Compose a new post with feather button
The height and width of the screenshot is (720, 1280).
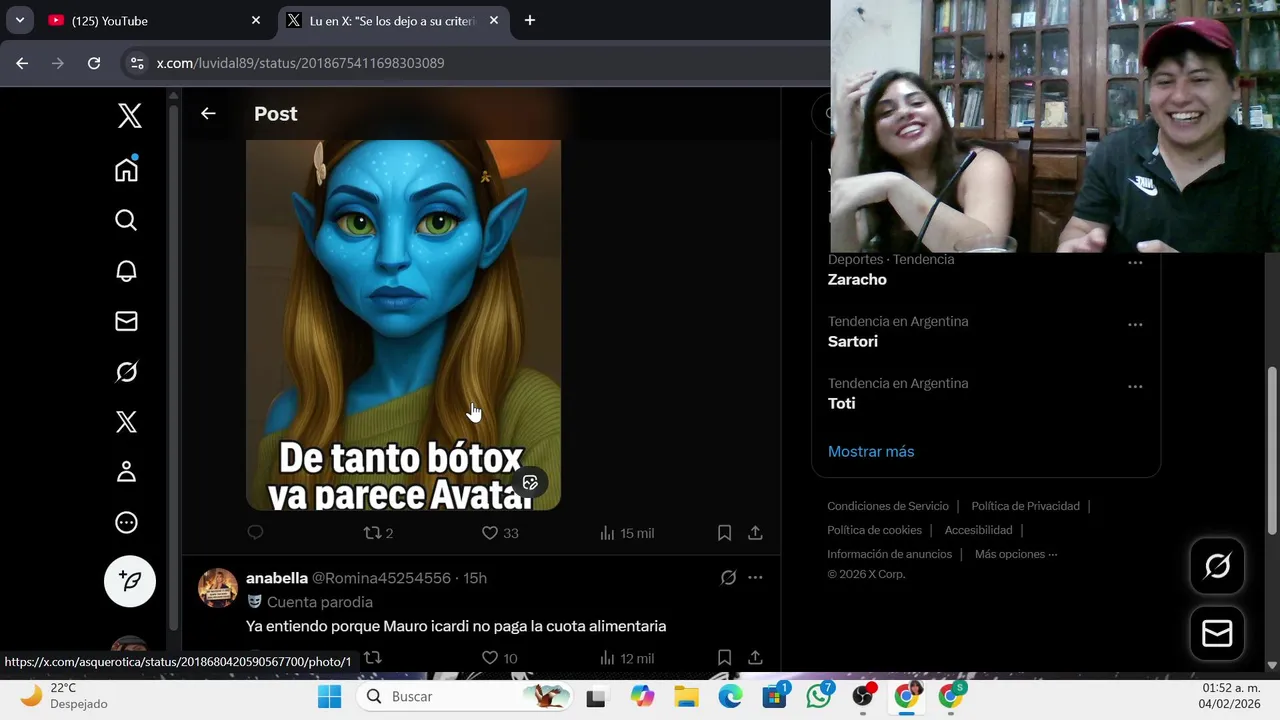click(130, 581)
